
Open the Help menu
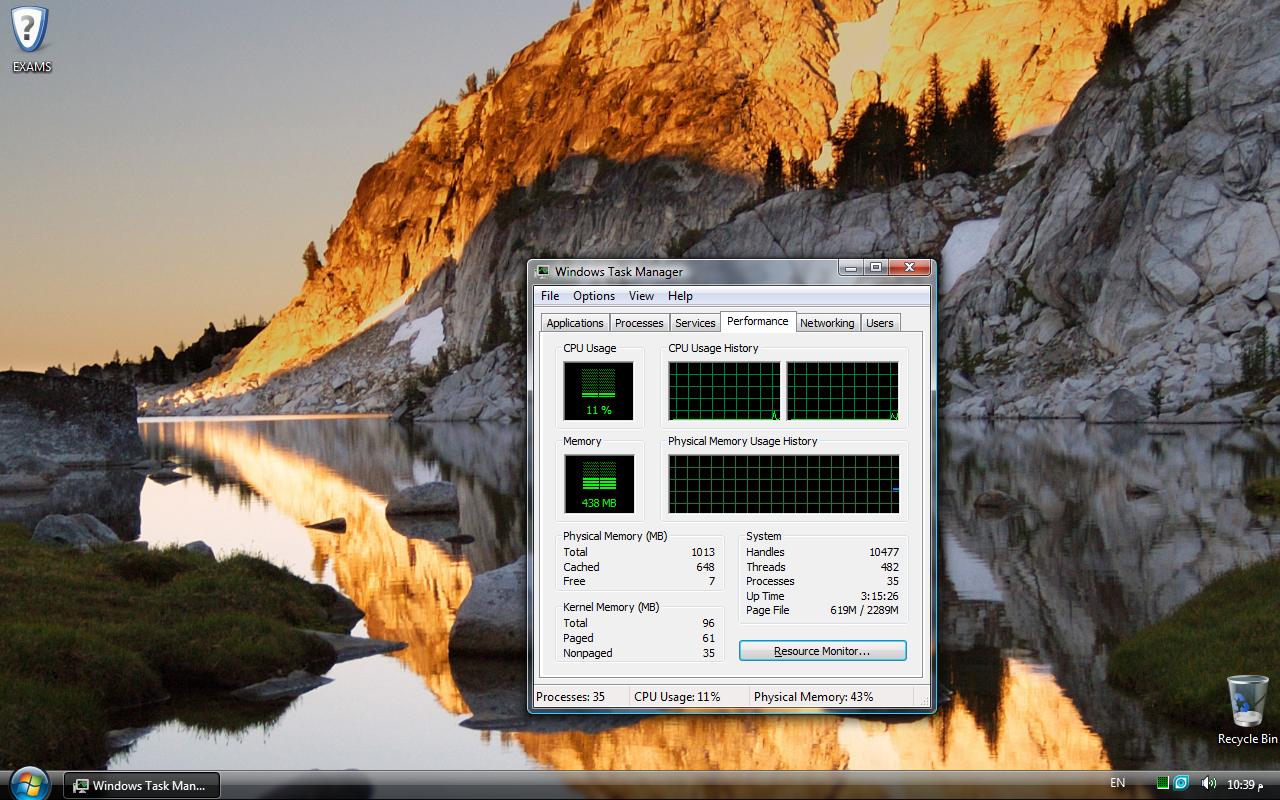[x=680, y=296]
